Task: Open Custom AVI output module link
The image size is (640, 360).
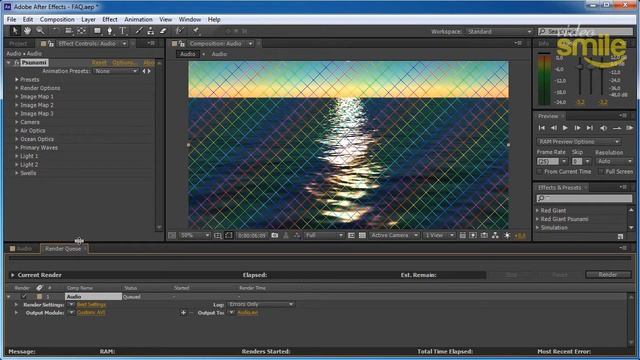Action: coord(91,313)
